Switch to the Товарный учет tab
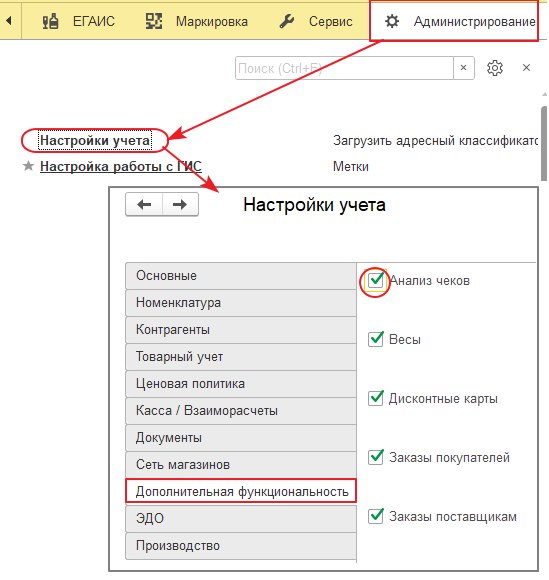The width and height of the screenshot is (549, 580). 241,357
